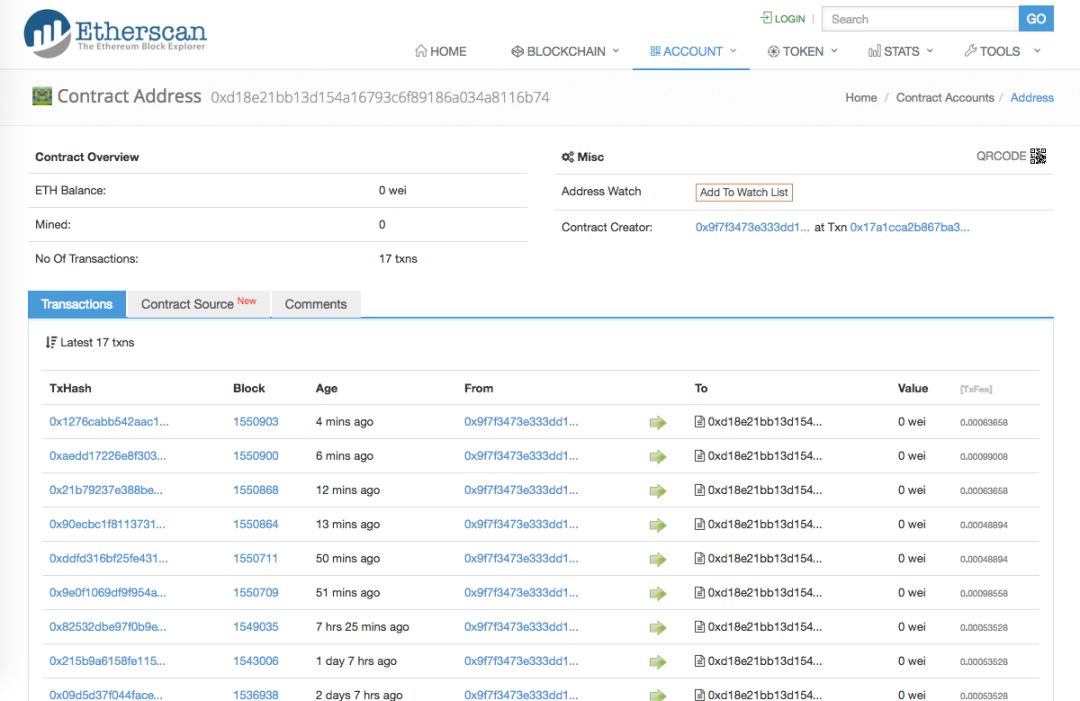Viewport: 1080px width, 701px height.
Task: Open transaction 0x1276cabb542aac1... link
Action: tap(109, 421)
